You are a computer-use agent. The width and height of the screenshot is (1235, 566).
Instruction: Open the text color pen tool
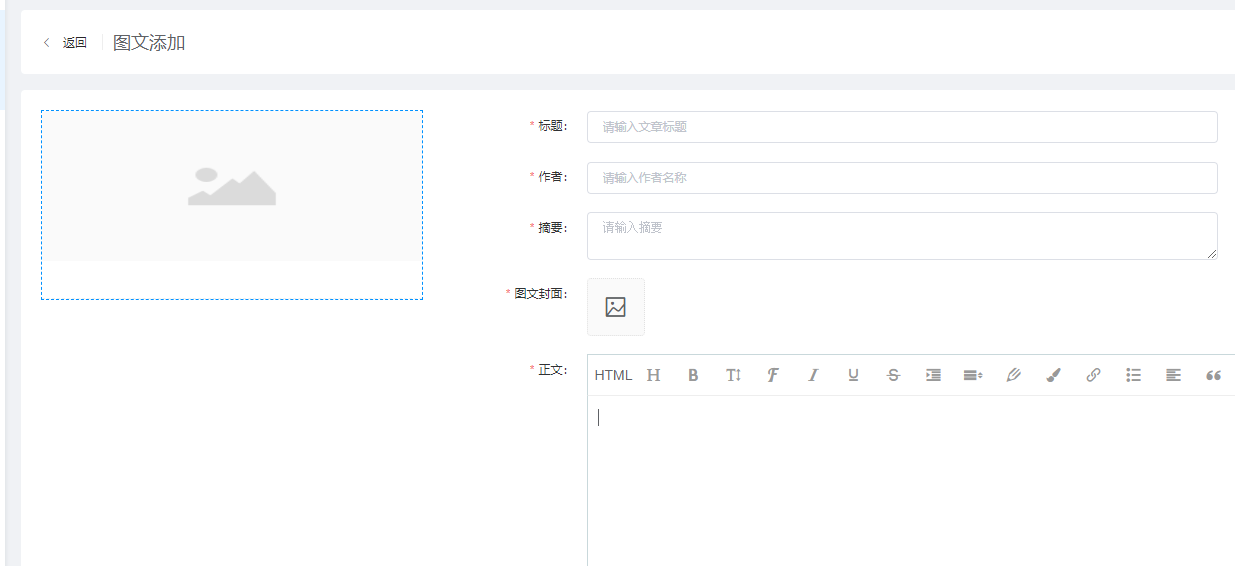coord(1013,375)
